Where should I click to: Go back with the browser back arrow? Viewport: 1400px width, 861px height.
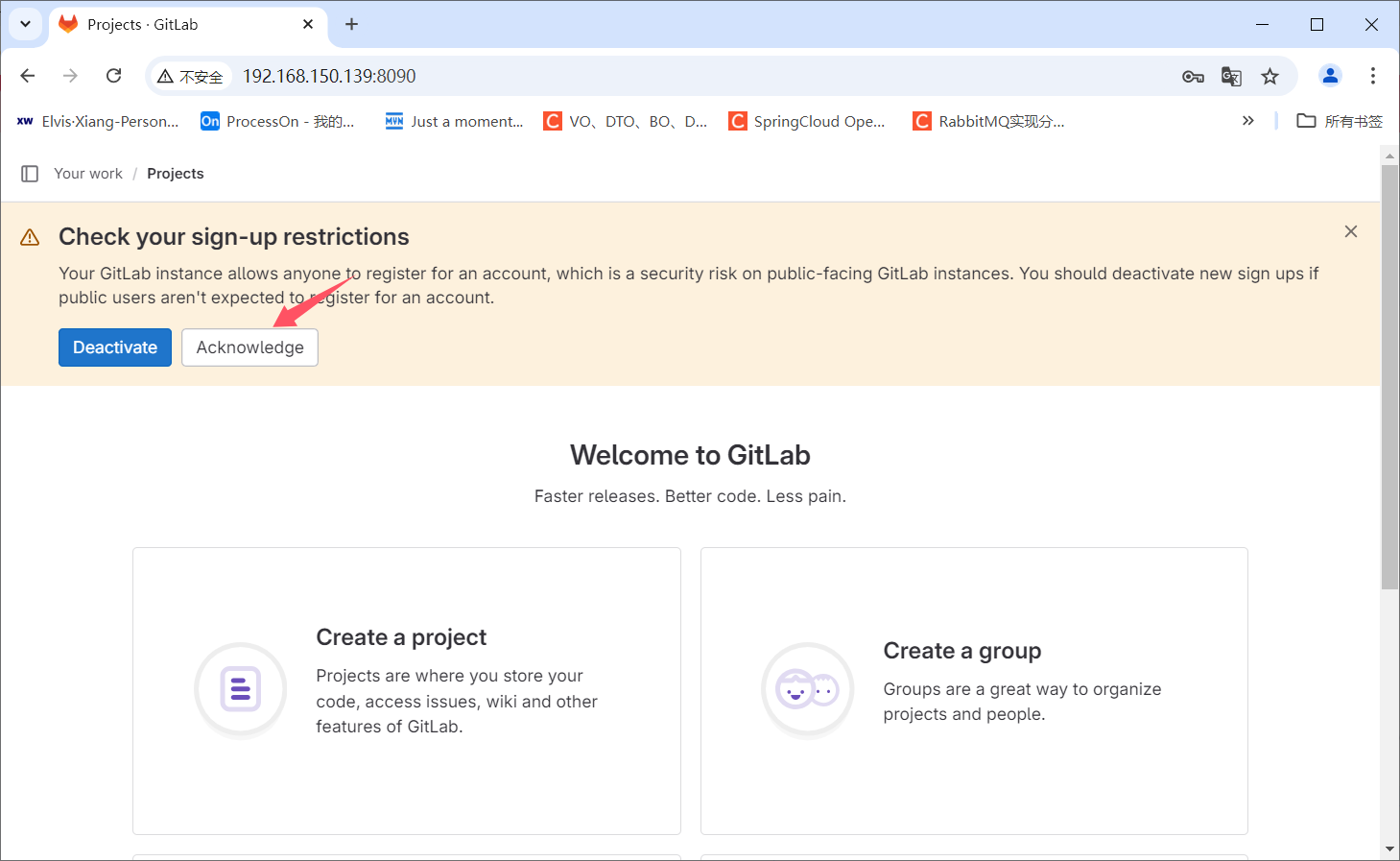[x=28, y=76]
